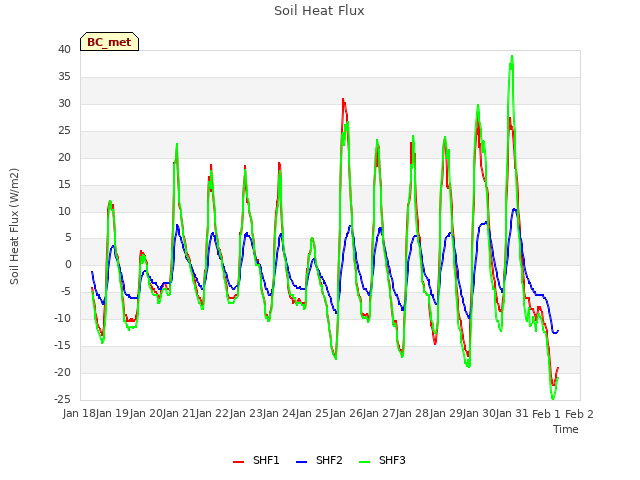The image size is (640, 480).
Task: Click the 40 y-axis tick label
Action: [x=64, y=49]
